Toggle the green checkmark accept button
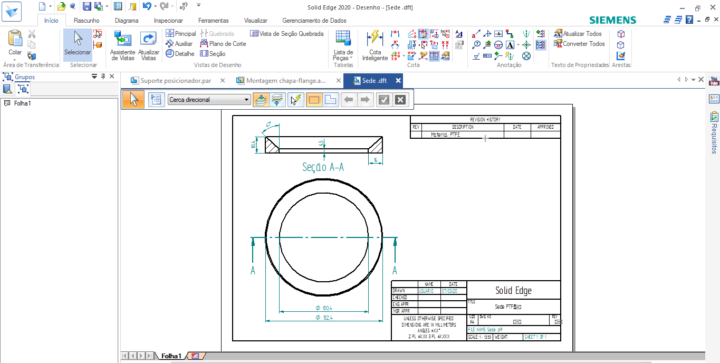The width and height of the screenshot is (720, 363). (383, 100)
